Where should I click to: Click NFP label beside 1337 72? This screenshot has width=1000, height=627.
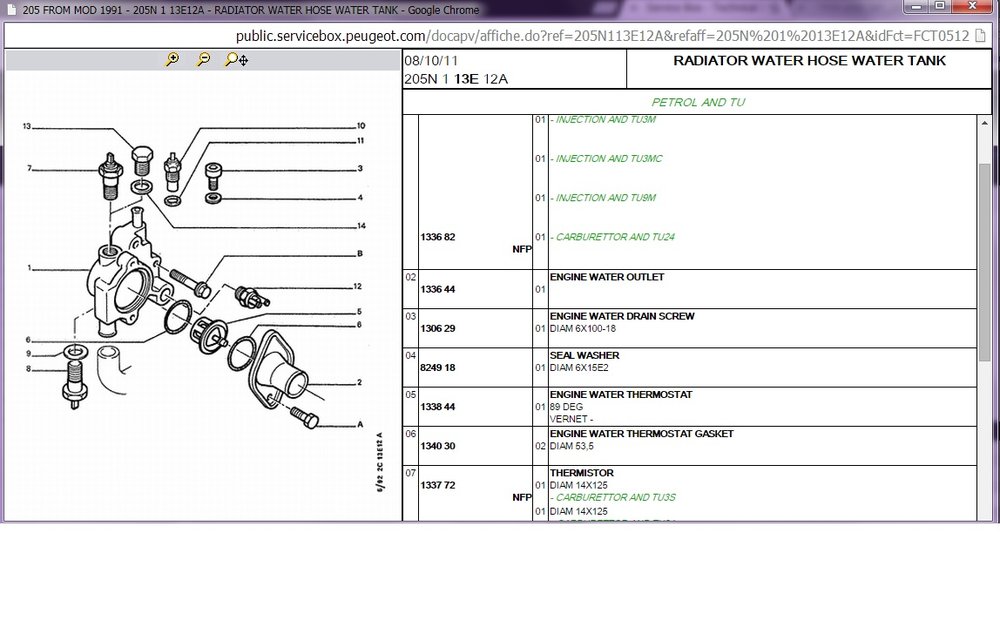(x=522, y=497)
